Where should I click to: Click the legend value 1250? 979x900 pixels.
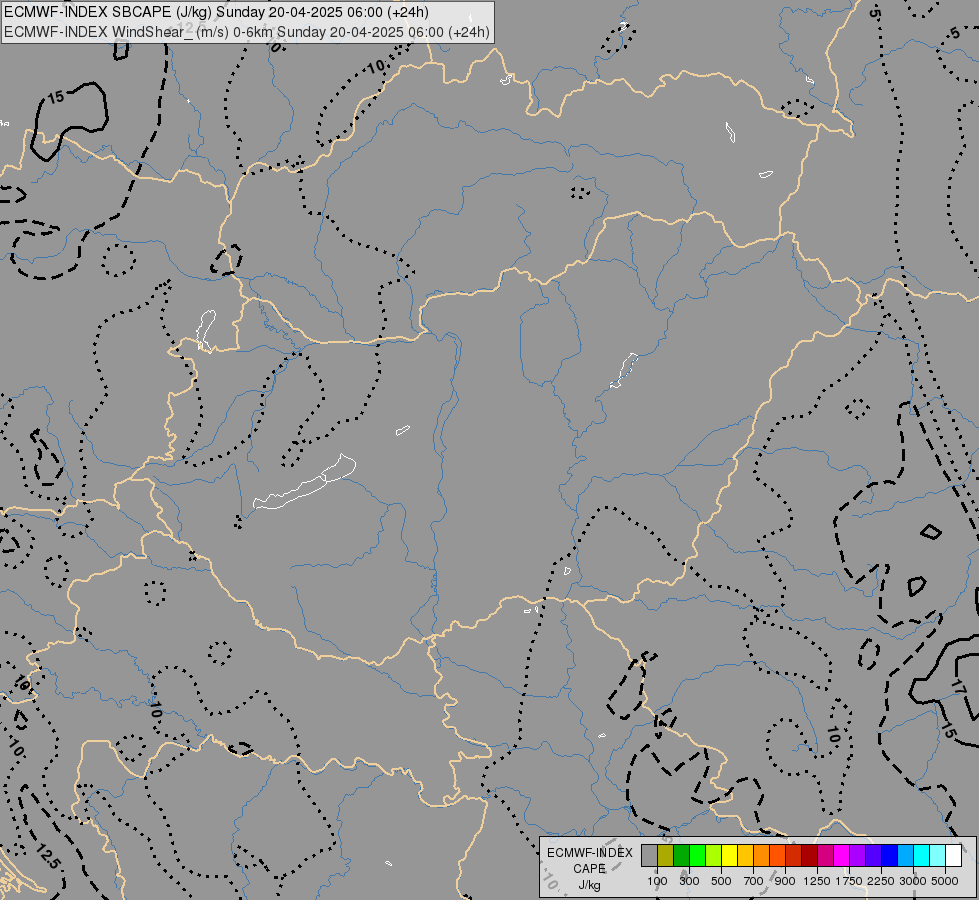pyautogui.click(x=817, y=881)
